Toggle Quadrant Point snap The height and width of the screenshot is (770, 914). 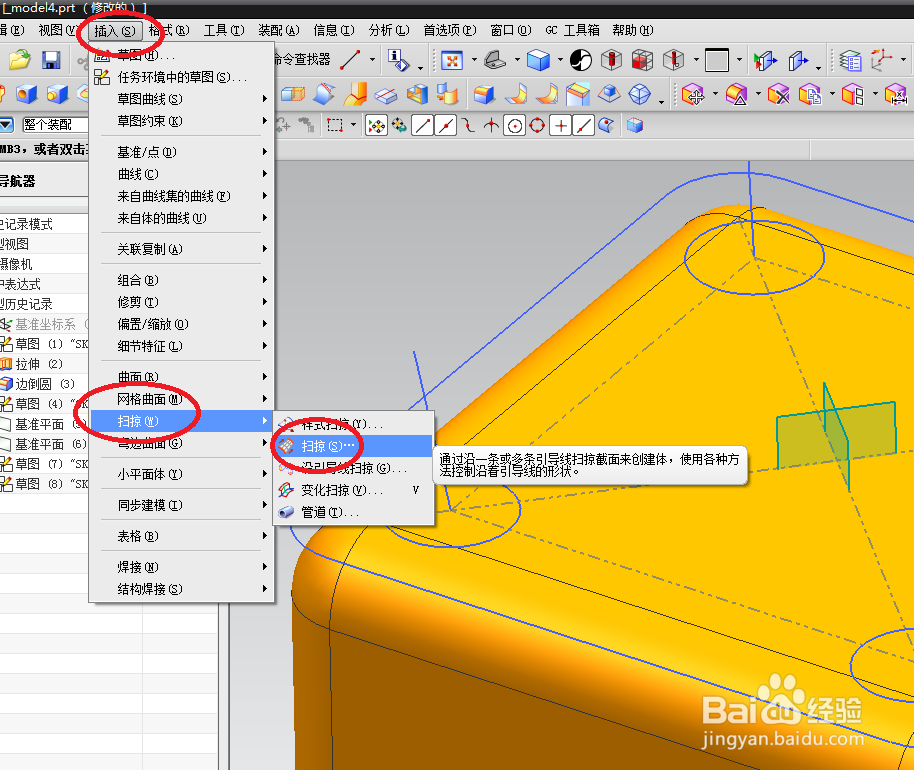tap(537, 125)
